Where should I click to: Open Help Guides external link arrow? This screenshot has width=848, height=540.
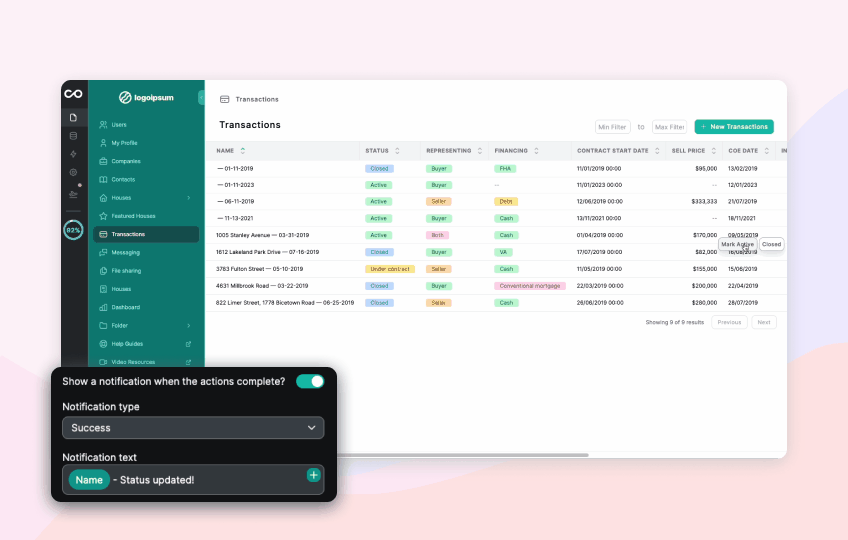188,344
